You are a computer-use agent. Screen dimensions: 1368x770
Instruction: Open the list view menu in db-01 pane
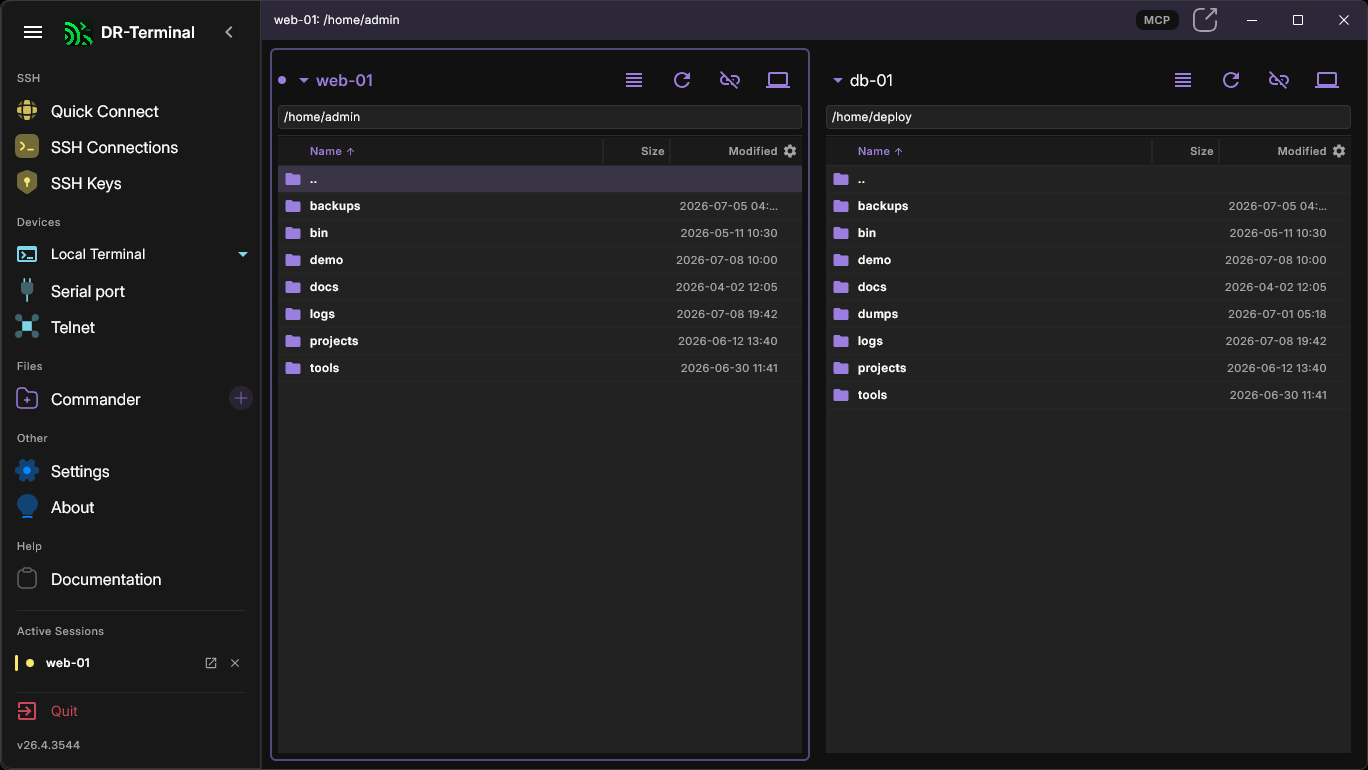click(1183, 80)
